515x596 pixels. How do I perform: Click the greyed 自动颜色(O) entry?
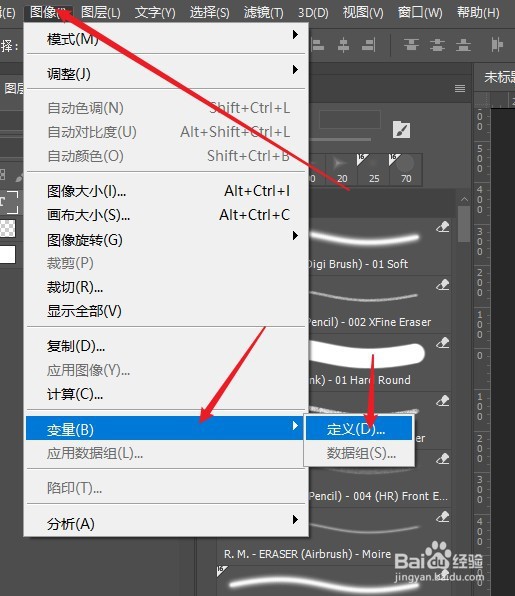[x=167, y=156]
